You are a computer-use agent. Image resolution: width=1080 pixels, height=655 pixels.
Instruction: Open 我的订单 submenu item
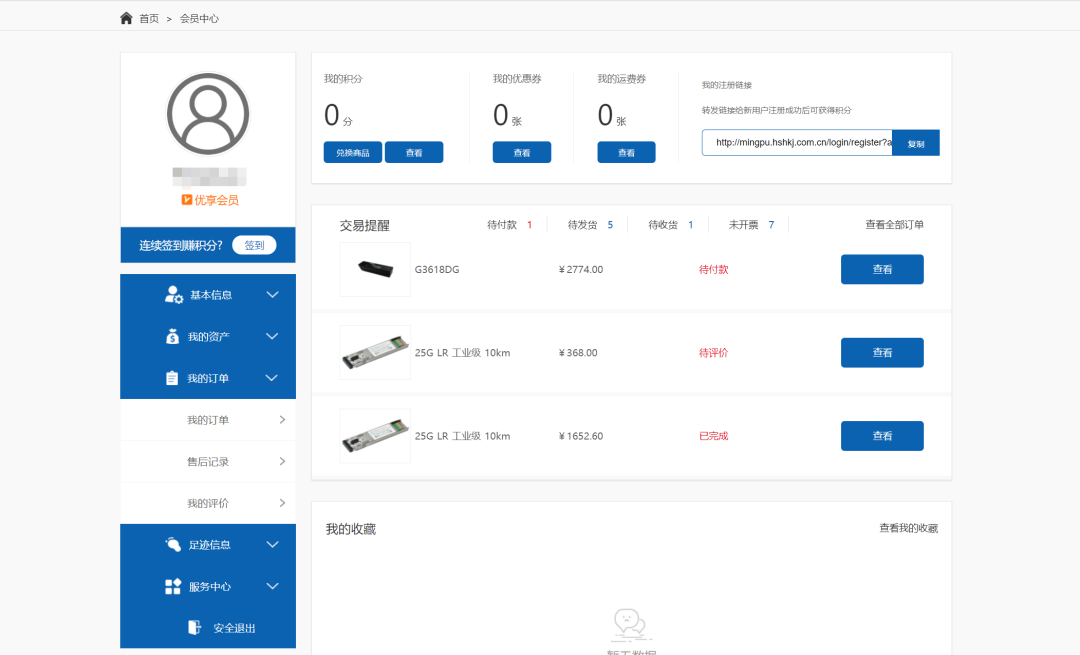click(208, 420)
